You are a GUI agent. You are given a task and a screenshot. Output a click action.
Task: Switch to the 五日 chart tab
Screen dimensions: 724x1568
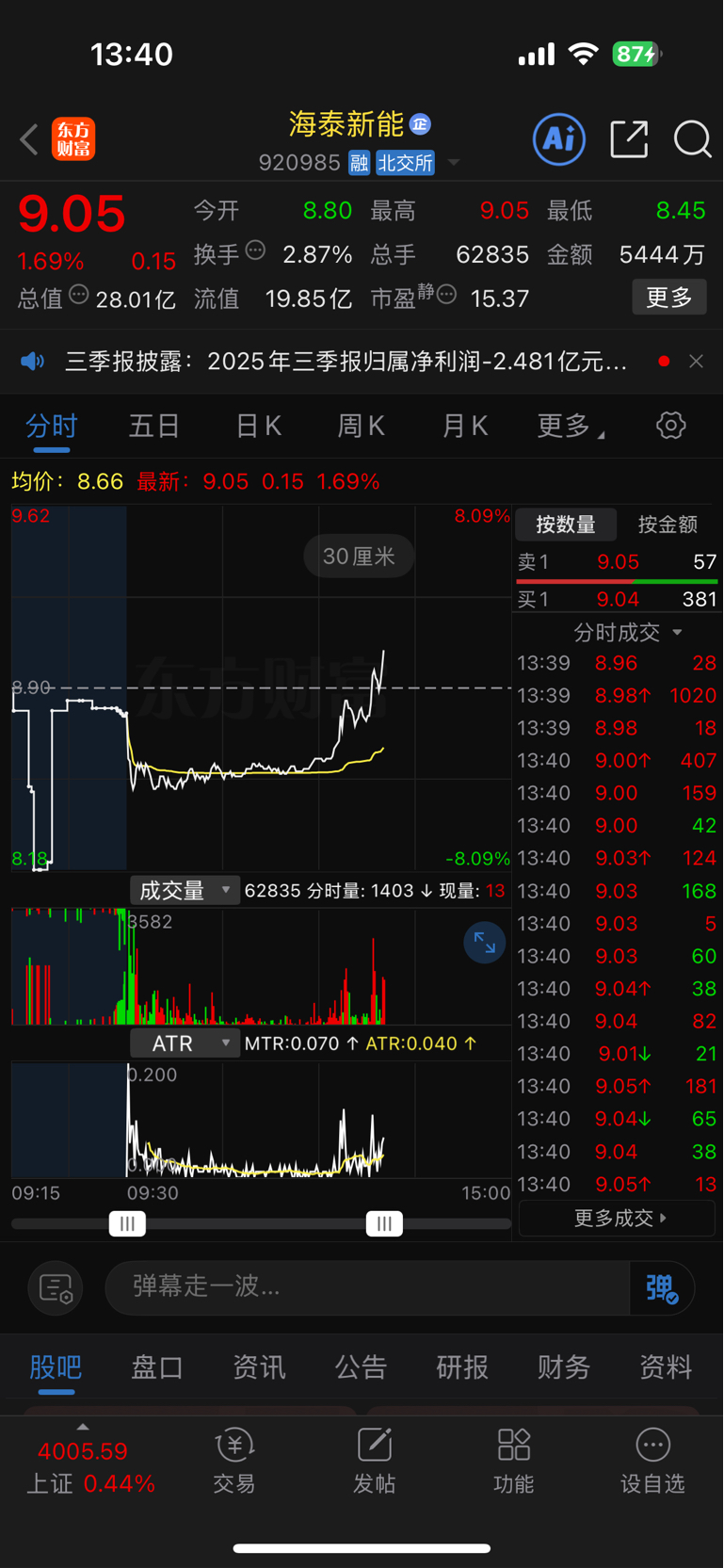point(154,426)
